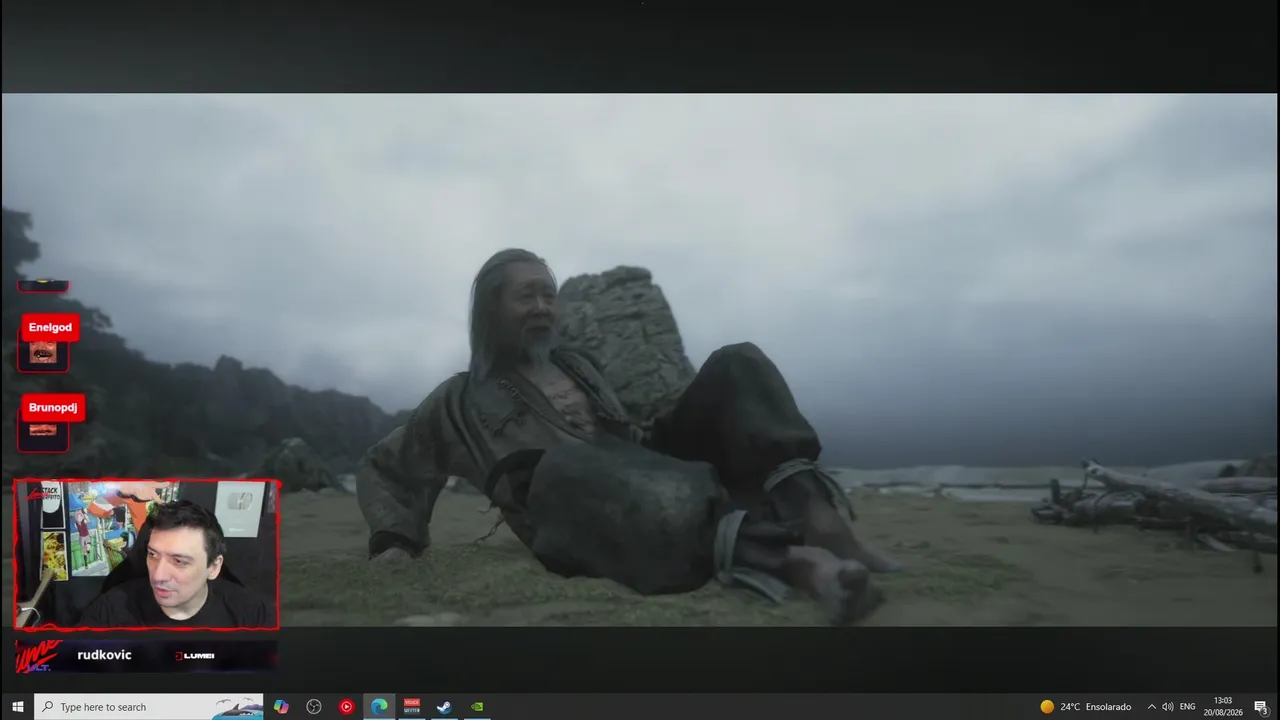Click the LUMEI sponsor logo

194,656
